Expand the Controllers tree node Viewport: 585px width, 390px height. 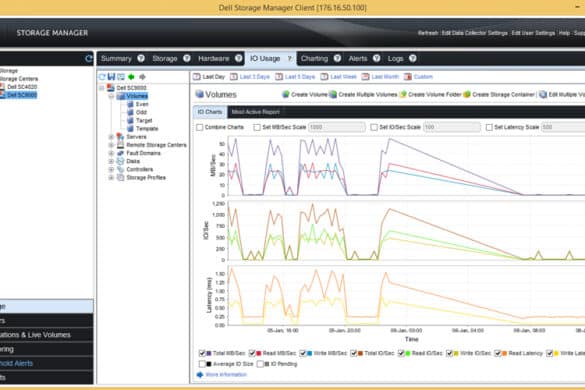point(111,169)
